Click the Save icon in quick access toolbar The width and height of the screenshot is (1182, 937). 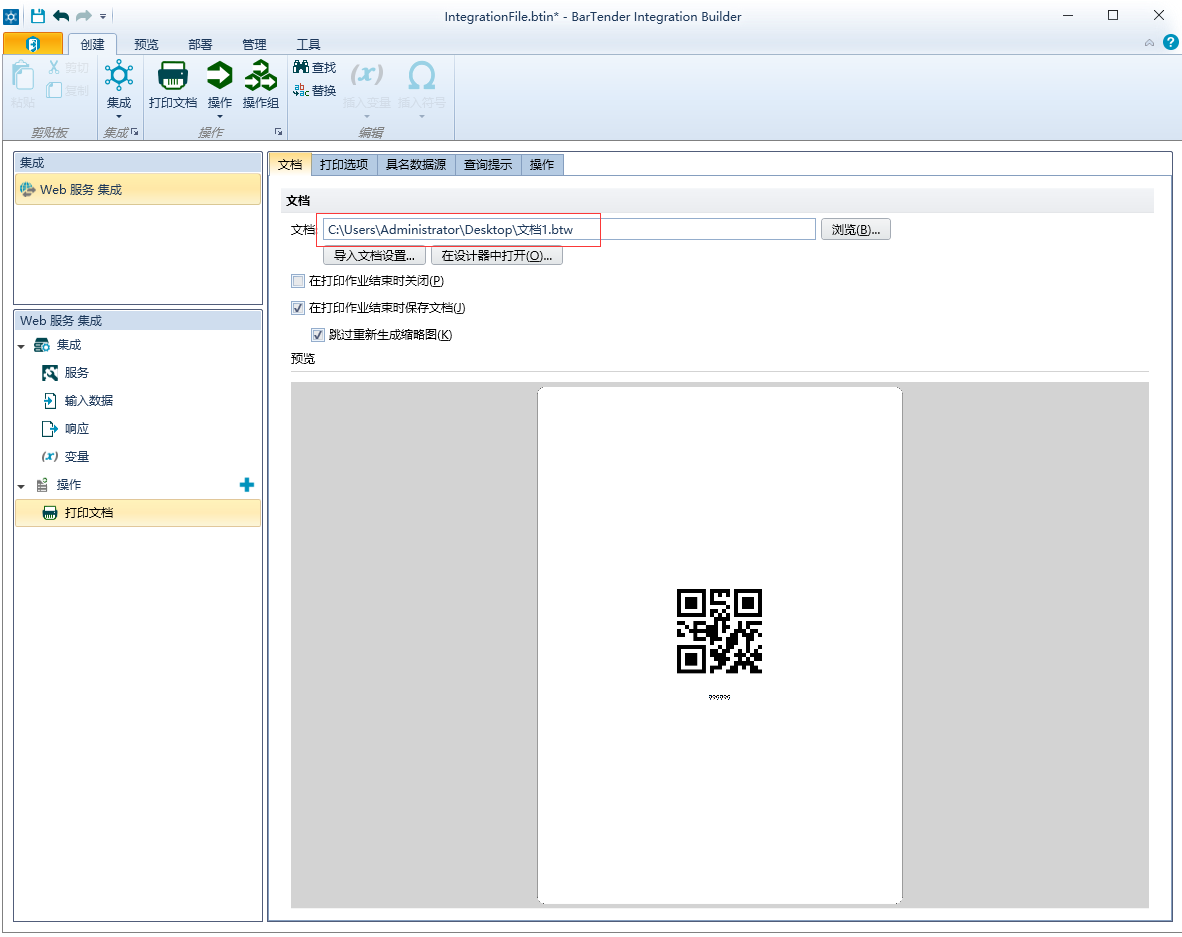38,16
